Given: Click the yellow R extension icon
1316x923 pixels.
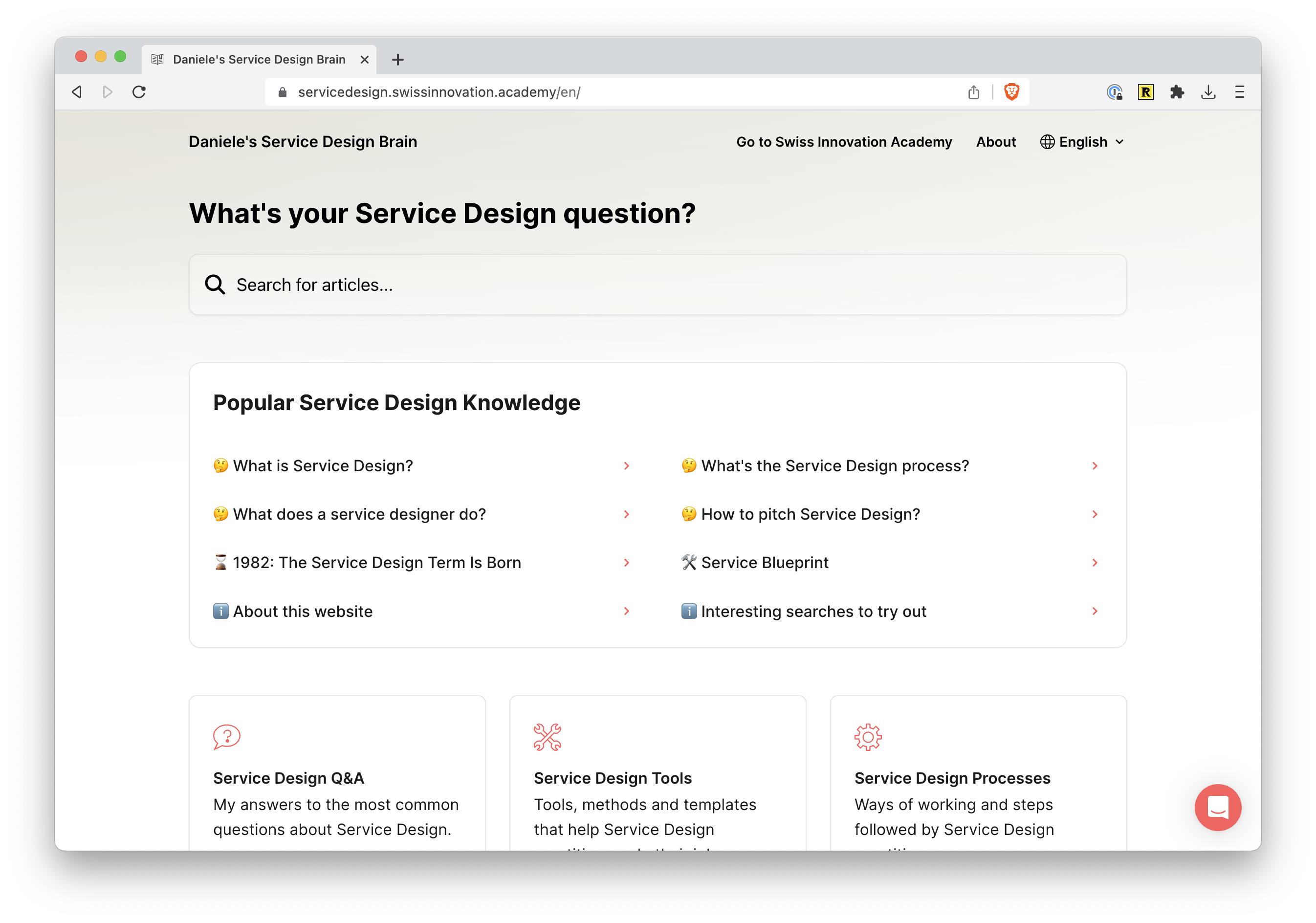Looking at the screenshot, I should (1145, 92).
